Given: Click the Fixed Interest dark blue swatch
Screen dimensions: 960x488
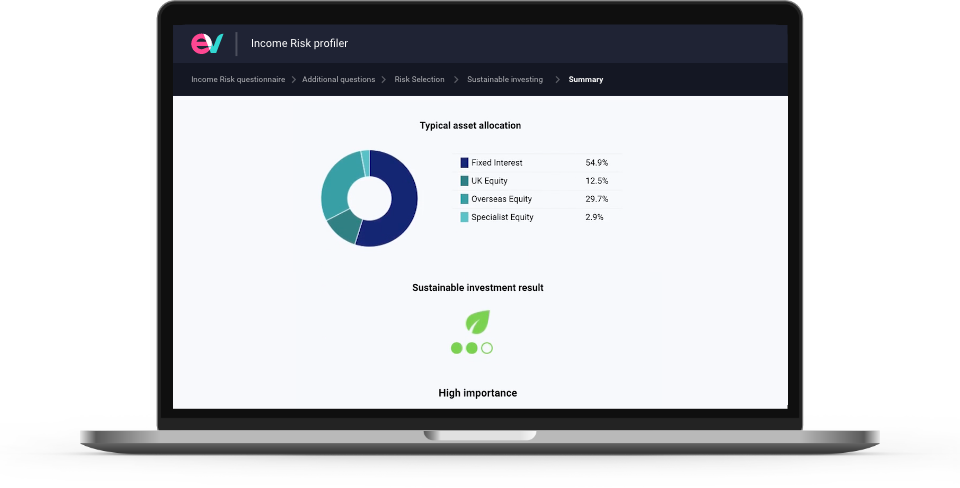Looking at the screenshot, I should click(x=464, y=163).
